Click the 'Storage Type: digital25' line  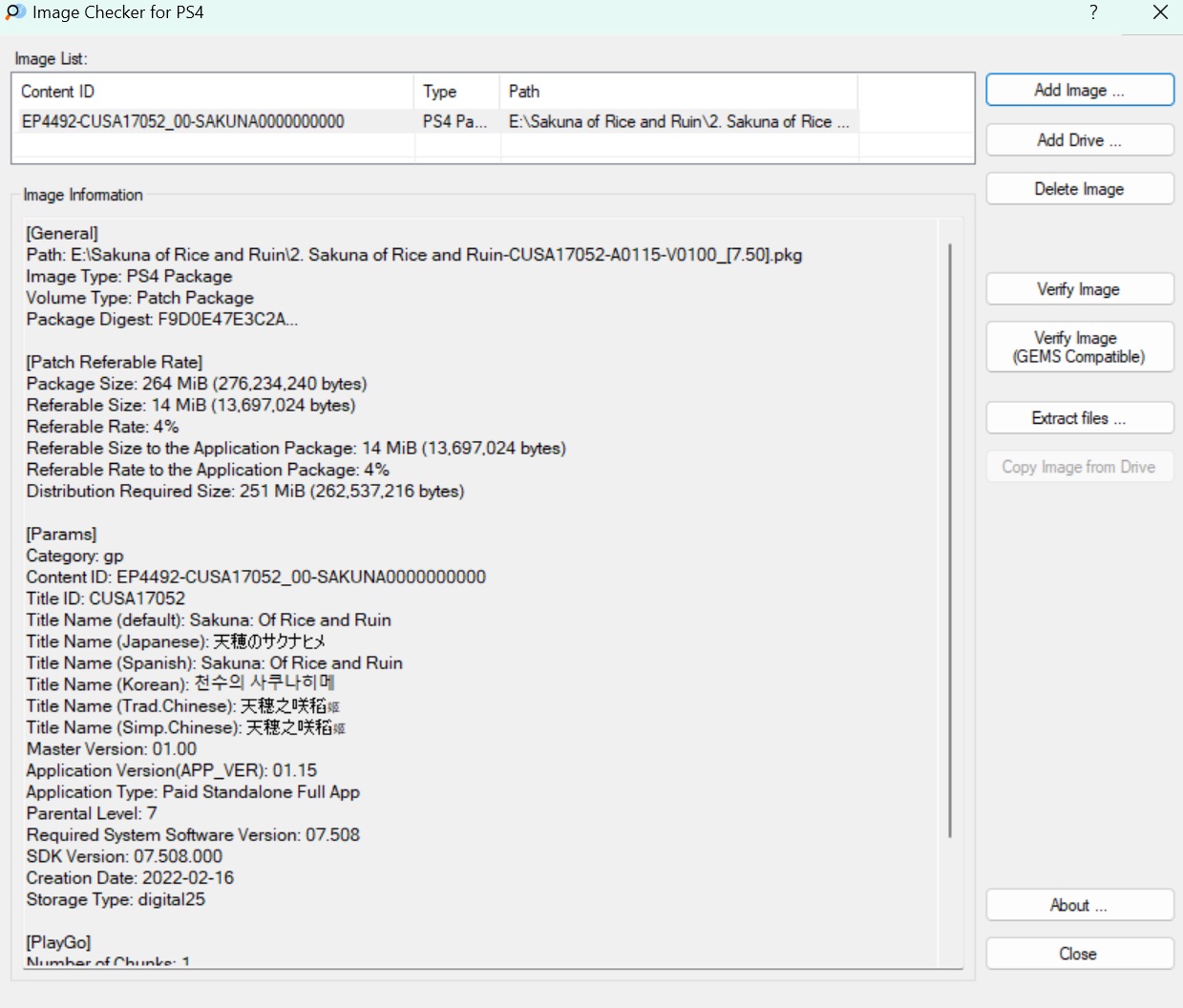(x=116, y=899)
